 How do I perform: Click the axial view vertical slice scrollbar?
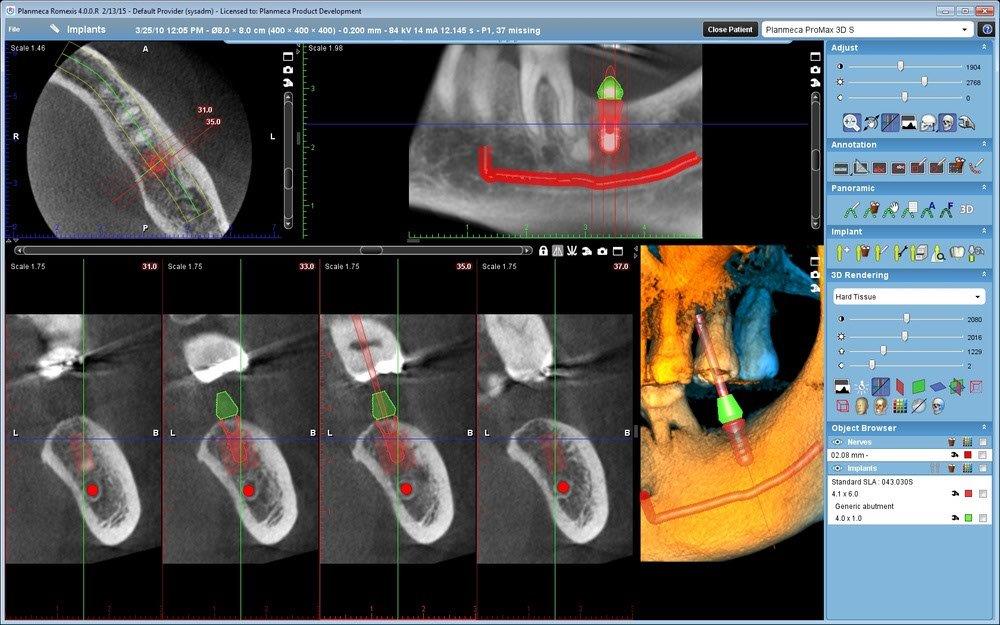(288, 161)
